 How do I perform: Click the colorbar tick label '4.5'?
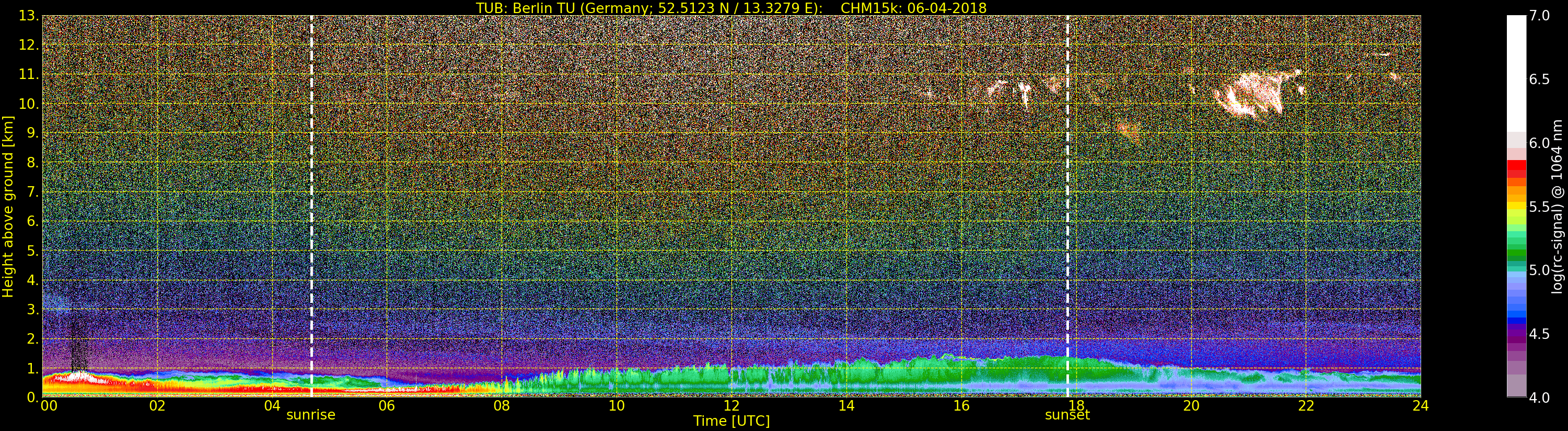click(x=1539, y=334)
